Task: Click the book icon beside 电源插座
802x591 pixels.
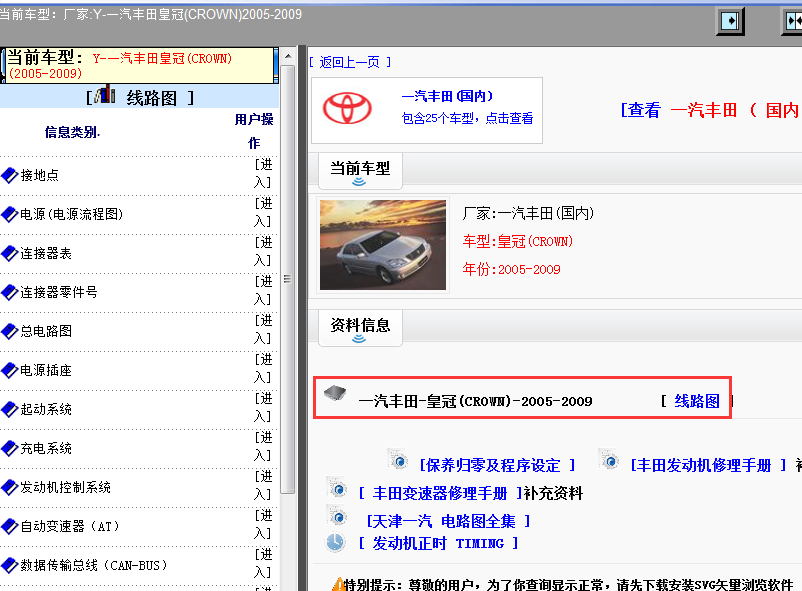Action: (10, 370)
